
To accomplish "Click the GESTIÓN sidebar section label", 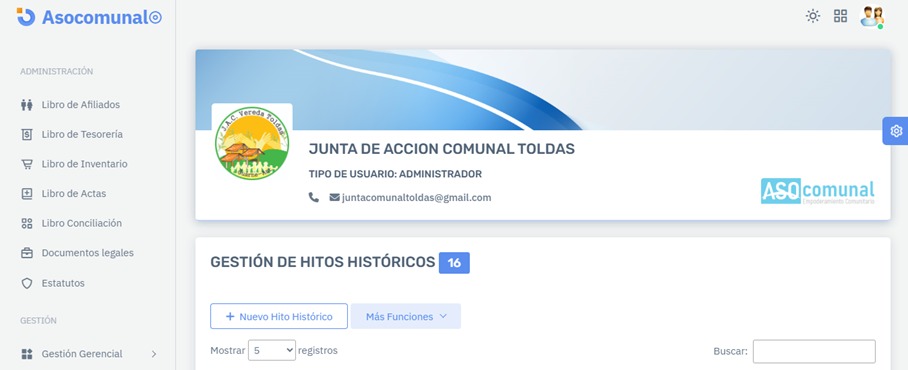I will click(38, 320).
